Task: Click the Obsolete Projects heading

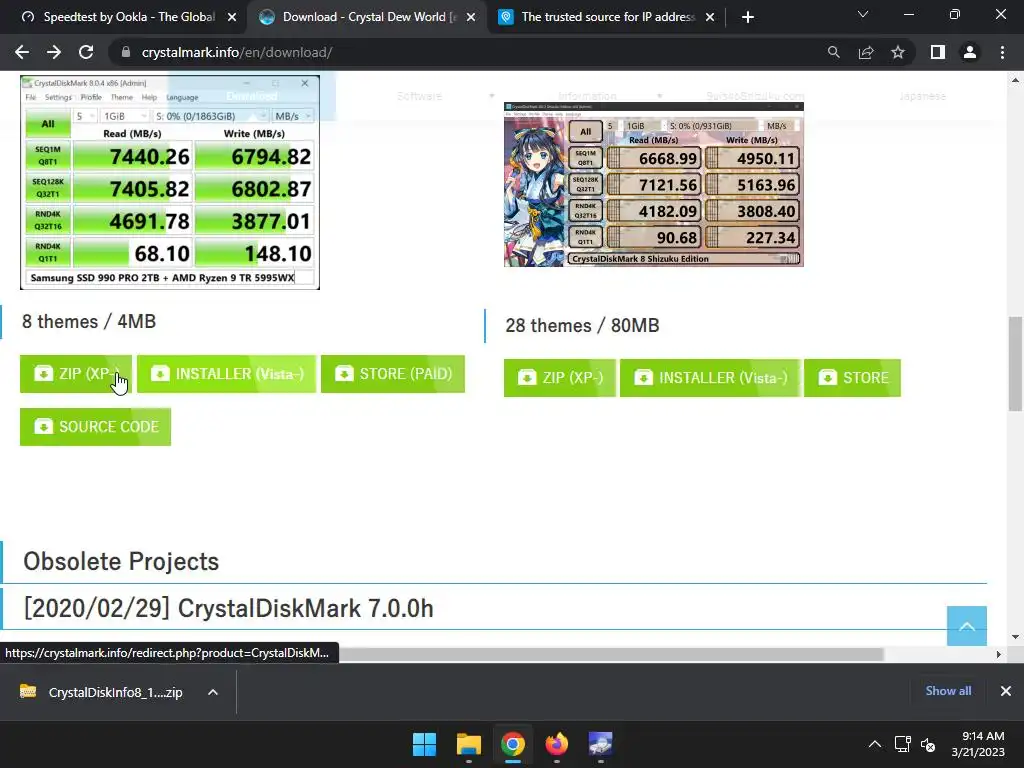Action: pyautogui.click(x=121, y=562)
